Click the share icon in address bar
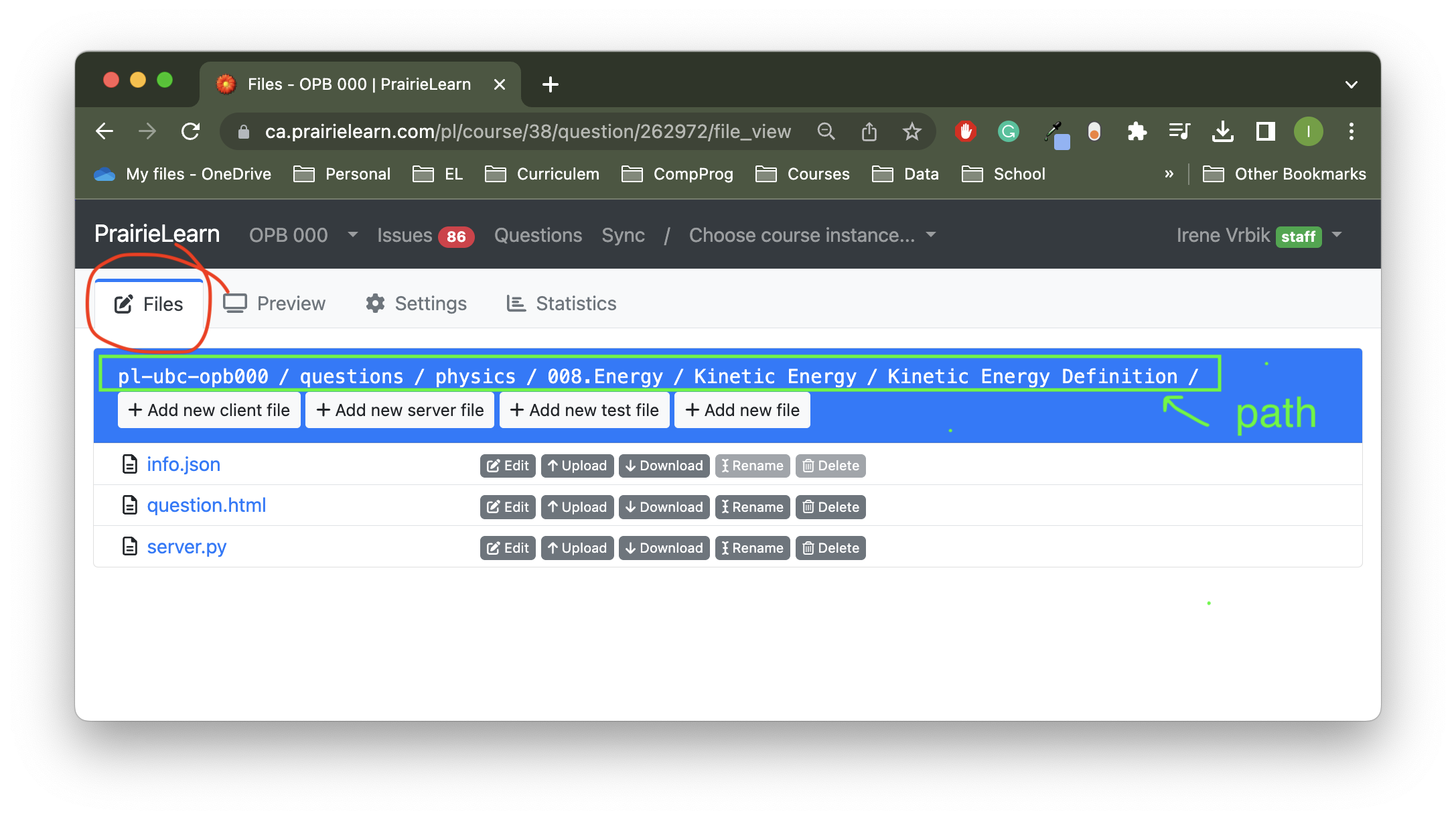The image size is (1456, 820). [869, 131]
